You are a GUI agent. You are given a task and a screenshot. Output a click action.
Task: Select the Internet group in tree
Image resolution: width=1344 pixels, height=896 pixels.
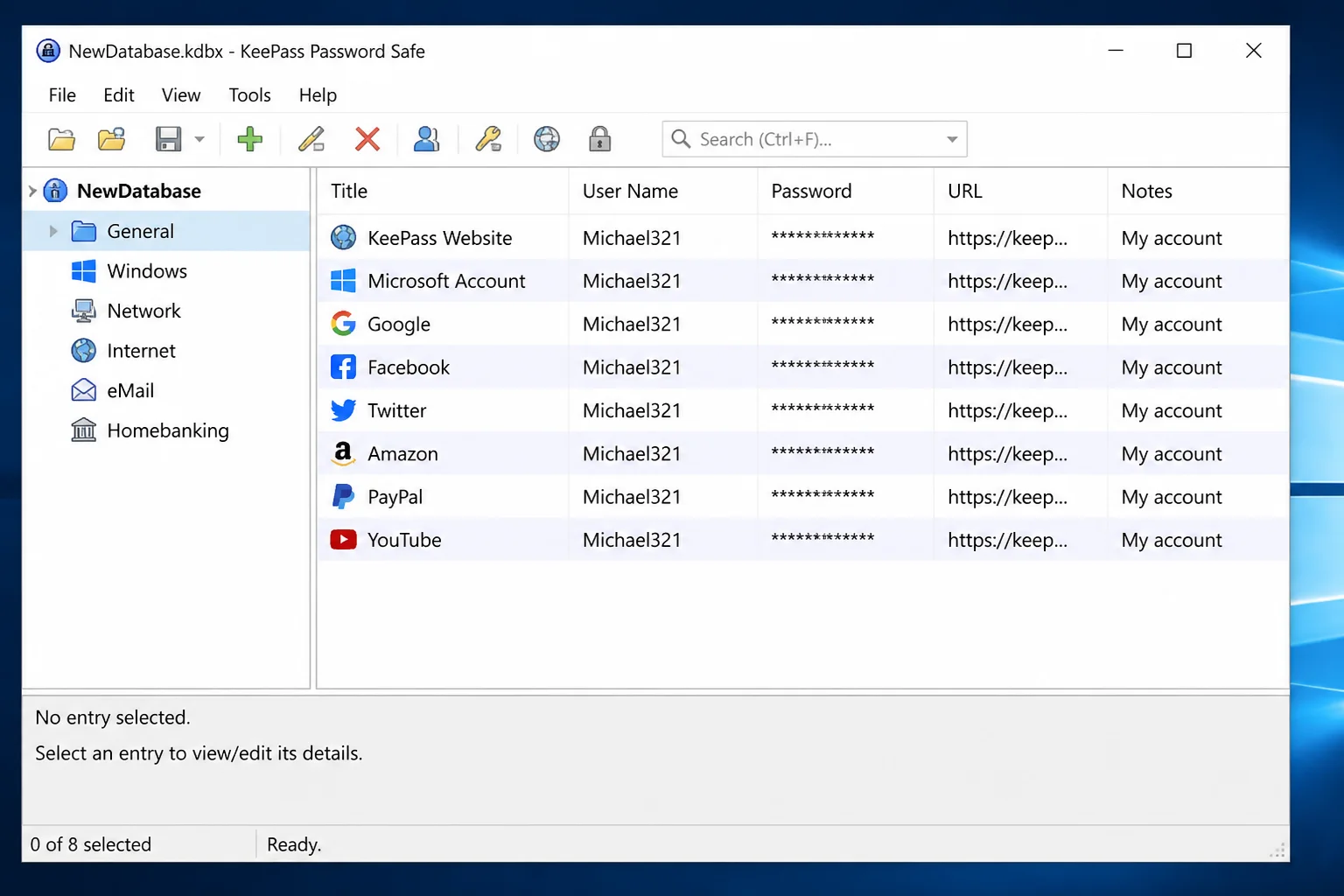(141, 351)
